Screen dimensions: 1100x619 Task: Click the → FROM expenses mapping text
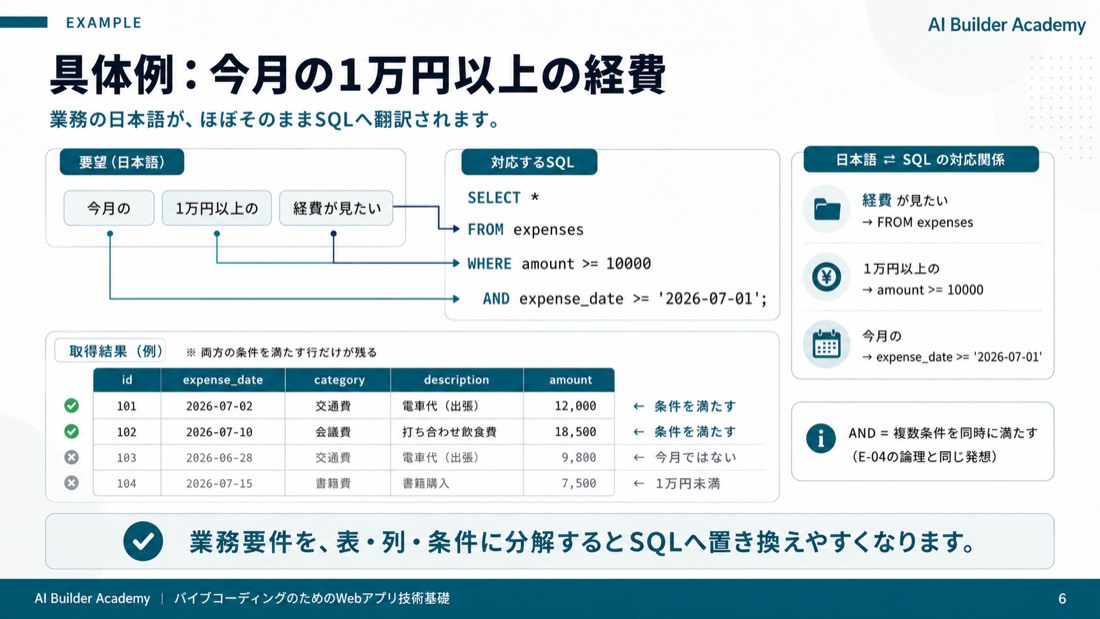[918, 222]
